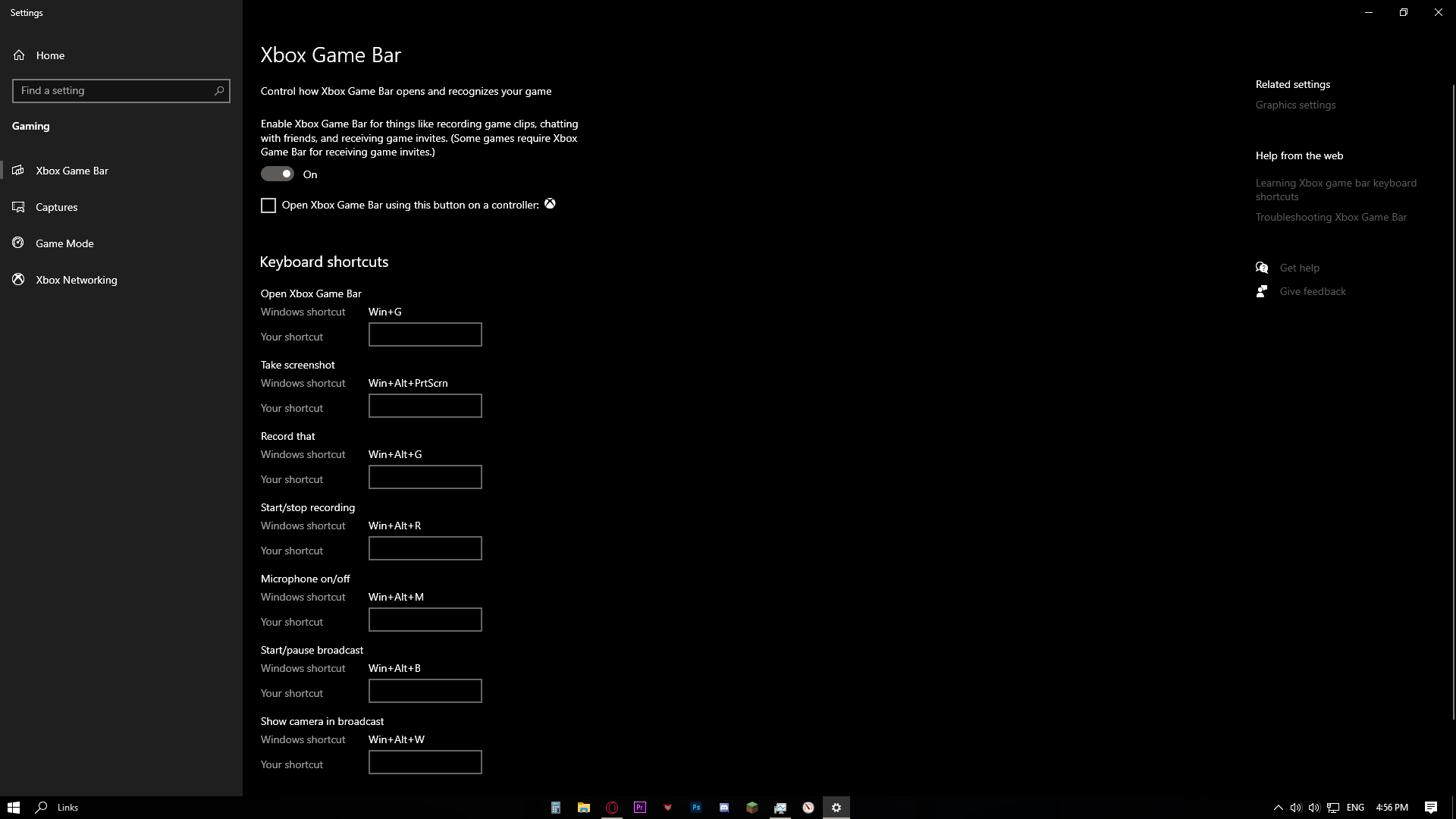1456x819 pixels.
Task: Click Links toolbar on taskbar
Action: coord(67,808)
